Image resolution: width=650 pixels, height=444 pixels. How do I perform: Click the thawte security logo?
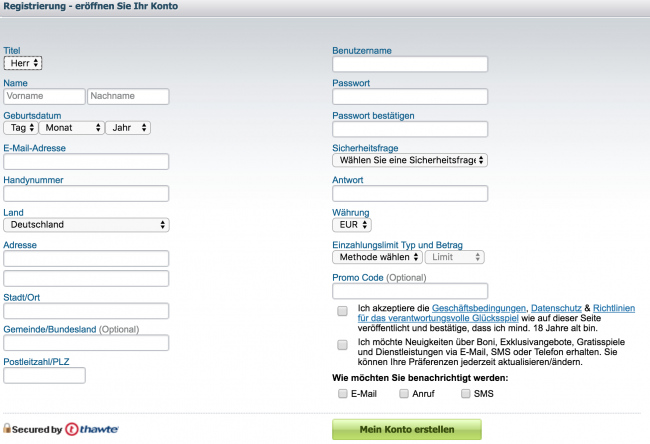click(x=92, y=429)
